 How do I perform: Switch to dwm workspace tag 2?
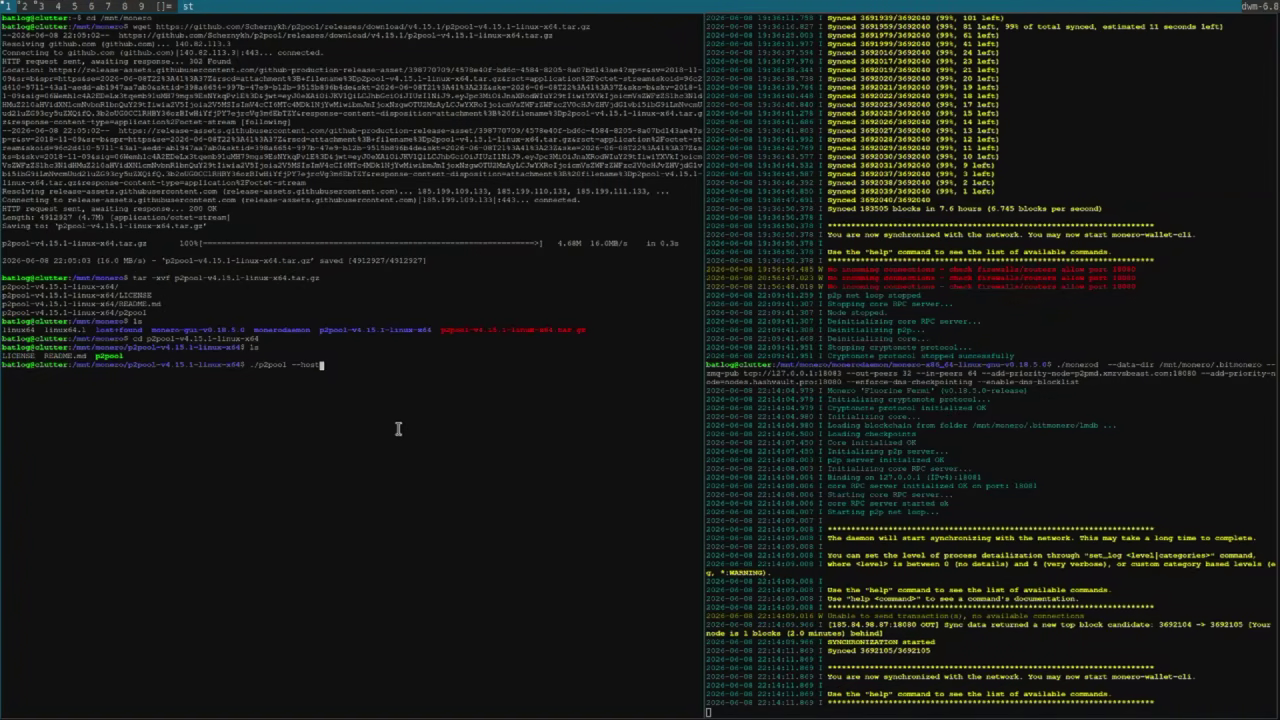[x=24, y=6]
